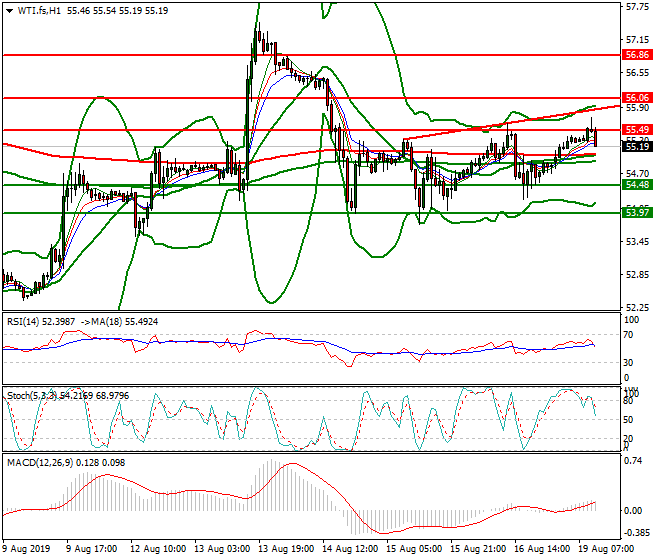This screenshot has height=560, width=660.
Task: Click the green 53.97 support level label
Action: [x=637, y=213]
